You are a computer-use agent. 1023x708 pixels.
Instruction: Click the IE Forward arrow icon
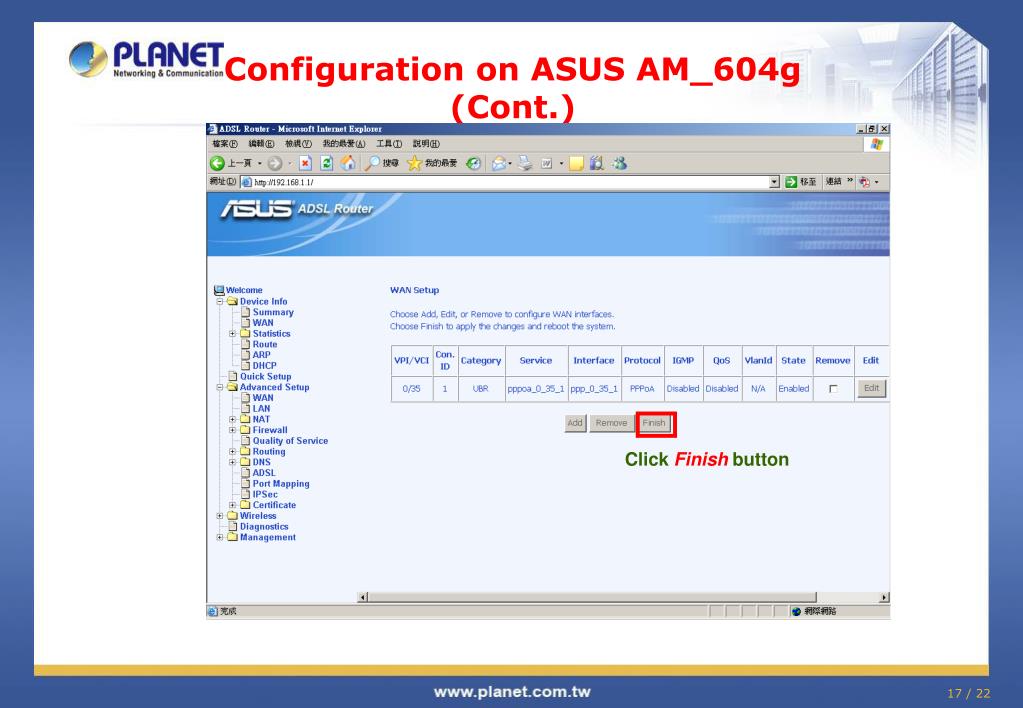click(275, 163)
